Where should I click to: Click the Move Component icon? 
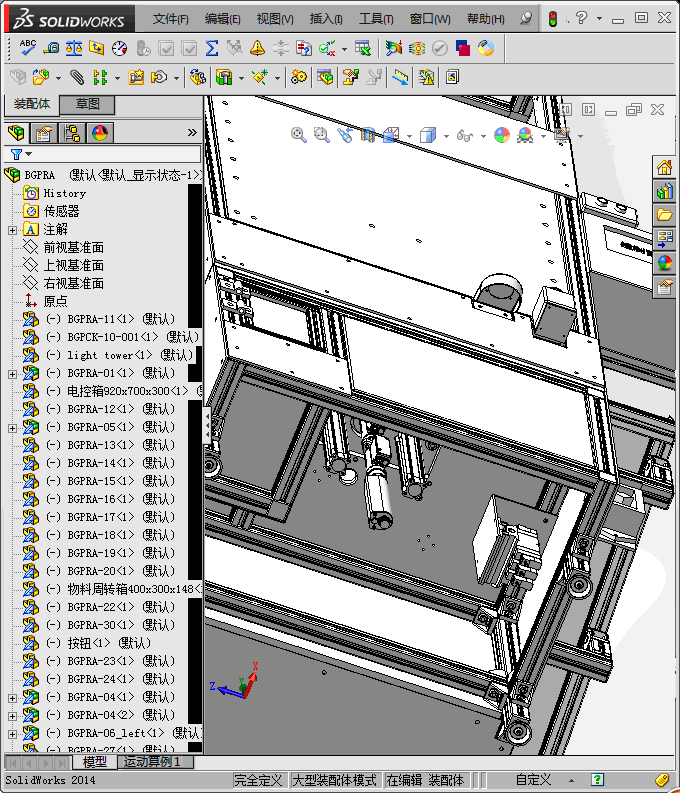tap(160, 77)
